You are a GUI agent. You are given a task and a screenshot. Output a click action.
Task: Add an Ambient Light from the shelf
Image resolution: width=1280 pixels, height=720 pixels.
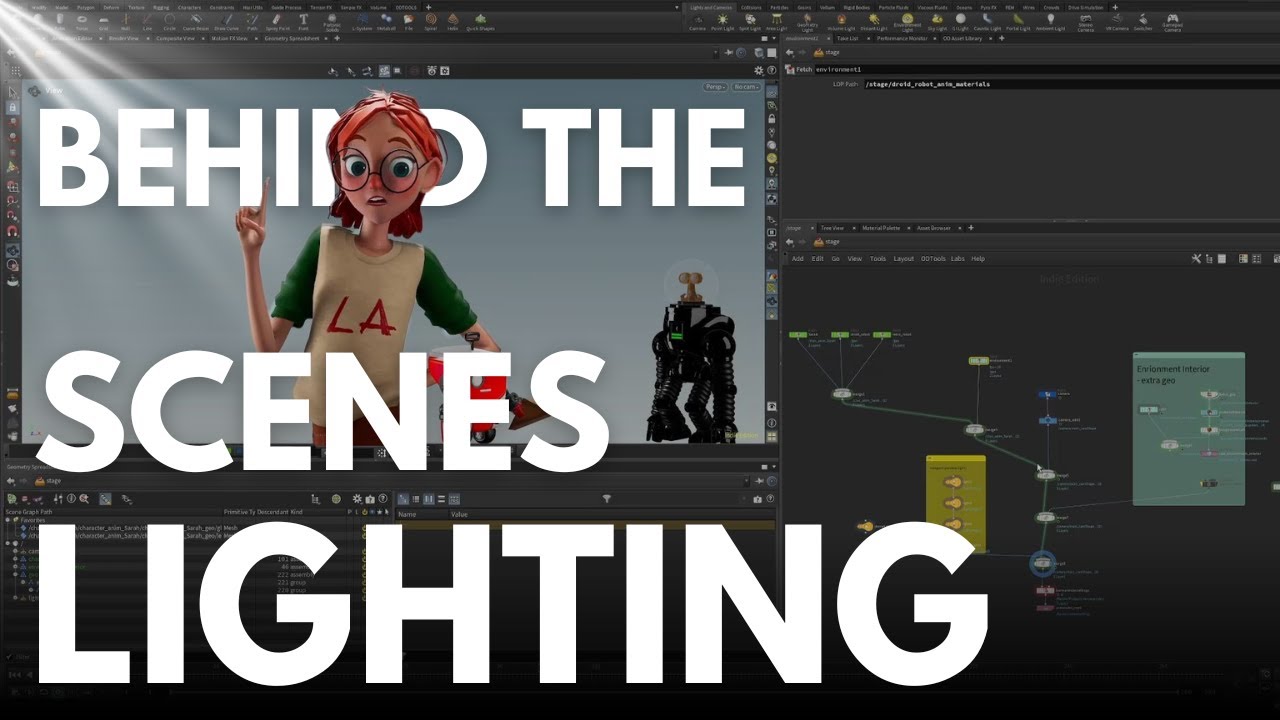[x=1050, y=22]
